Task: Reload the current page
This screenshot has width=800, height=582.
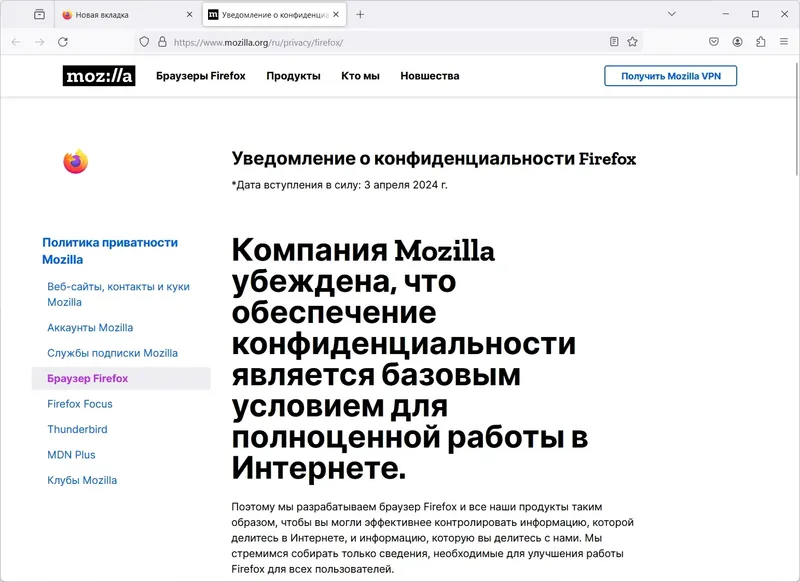Action: tap(62, 43)
